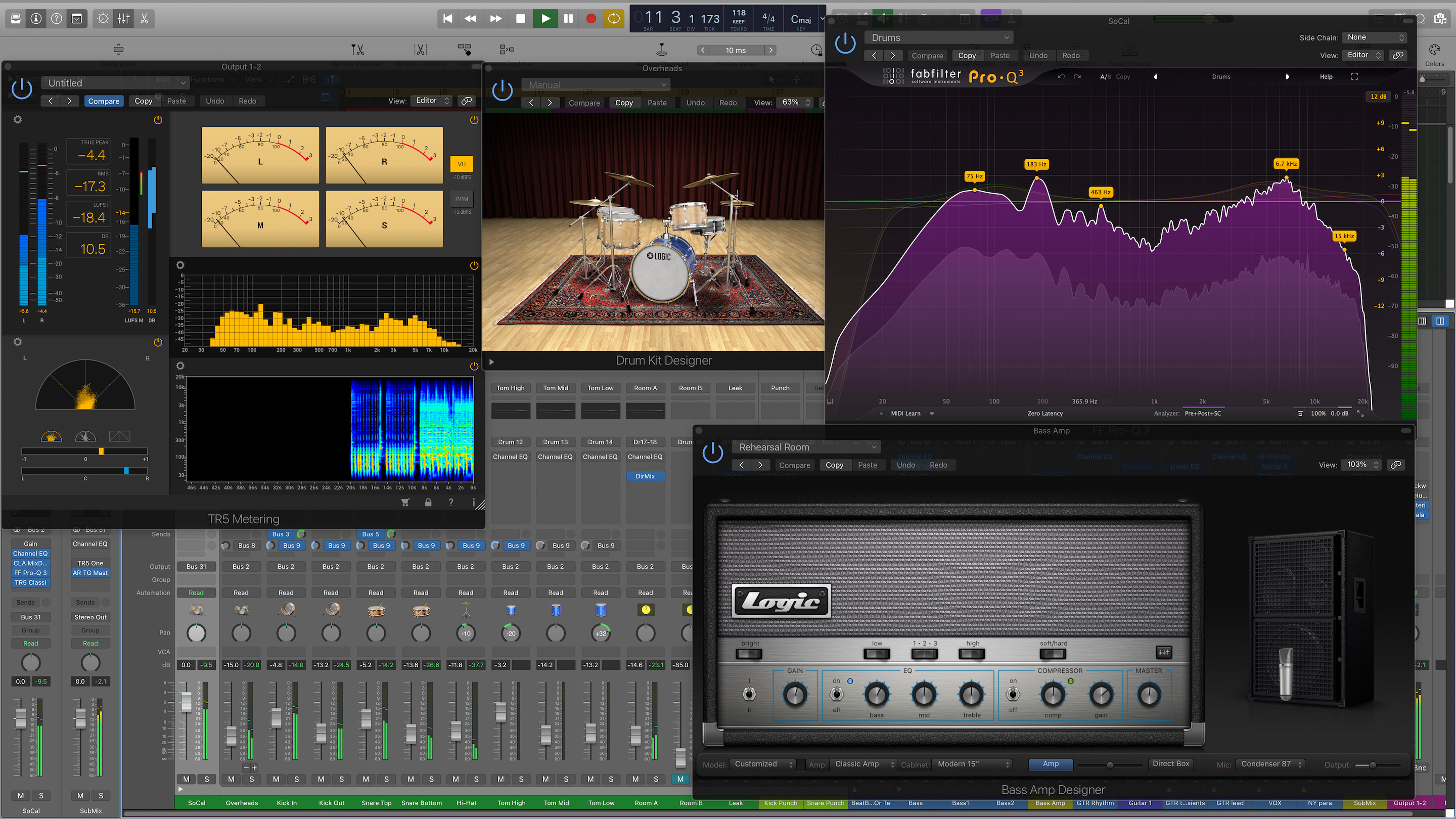Screen dimensions: 1456x819
Task: Open the Drums preset dropdown in Pro-Q 3
Action: [939, 37]
